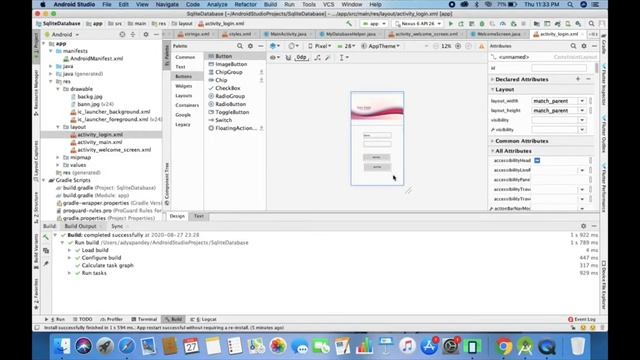Minimize the Palette panel
The width and height of the screenshot is (640, 360).
point(260,46)
